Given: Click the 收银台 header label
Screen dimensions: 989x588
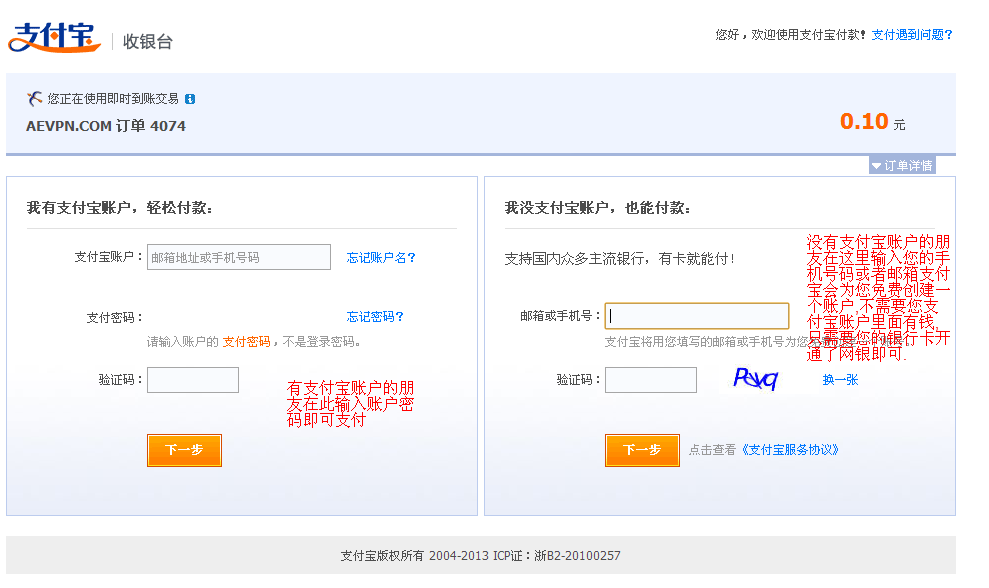Looking at the screenshot, I should (x=148, y=42).
